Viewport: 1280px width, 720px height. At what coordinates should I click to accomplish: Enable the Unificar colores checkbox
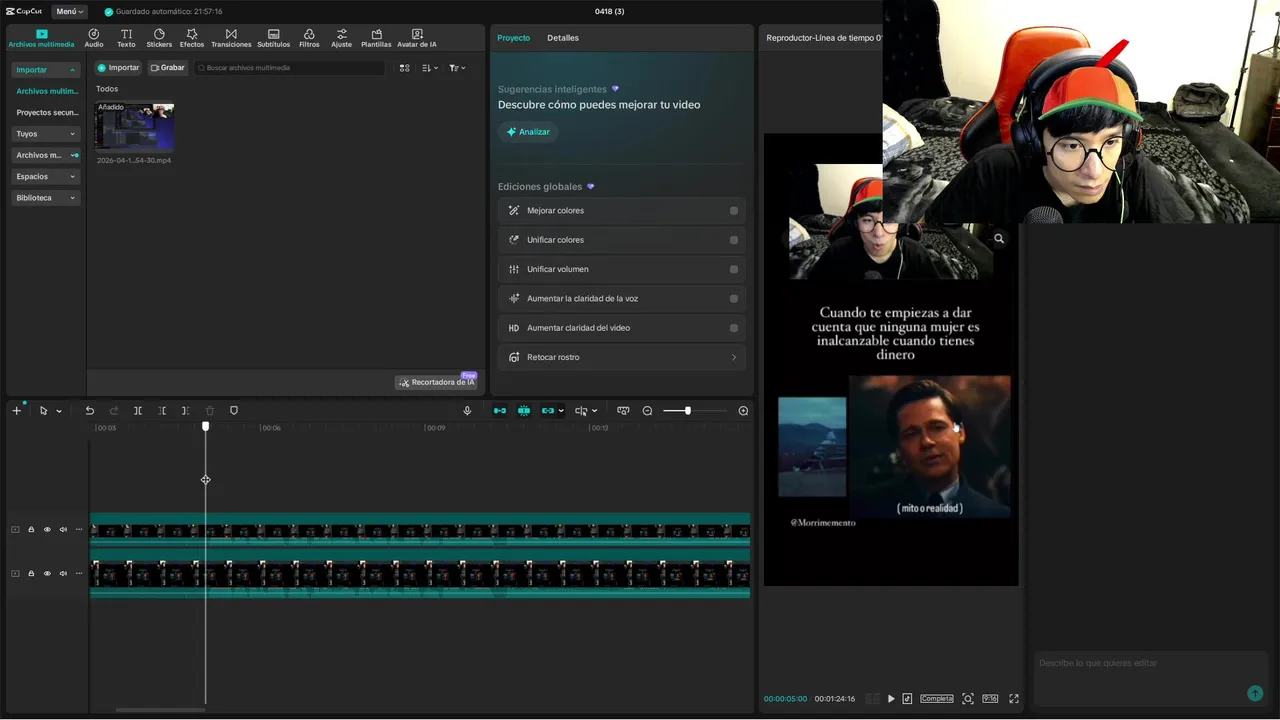point(734,240)
